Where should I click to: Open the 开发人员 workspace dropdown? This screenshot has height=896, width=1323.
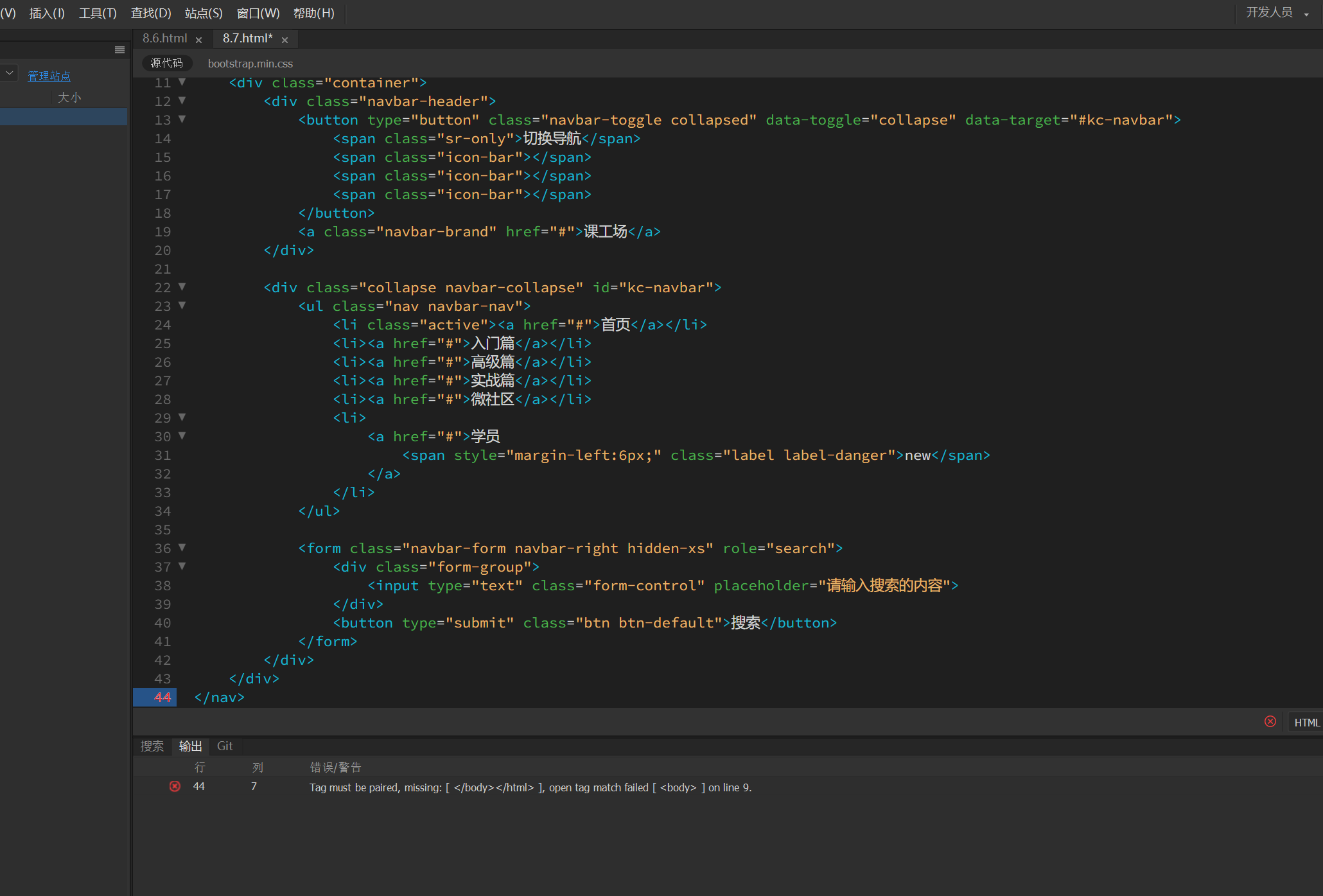click(1277, 13)
